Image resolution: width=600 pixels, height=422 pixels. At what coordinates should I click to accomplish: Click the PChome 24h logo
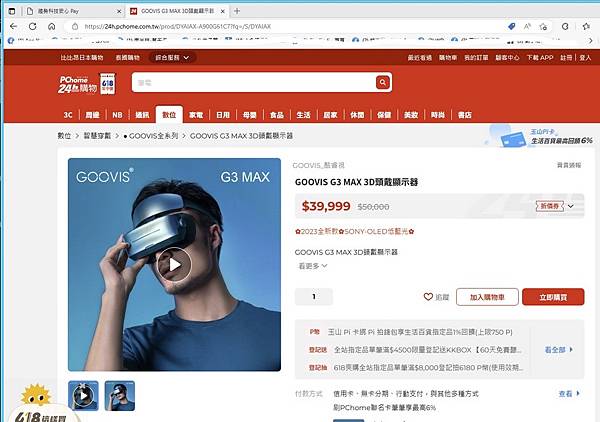78,84
